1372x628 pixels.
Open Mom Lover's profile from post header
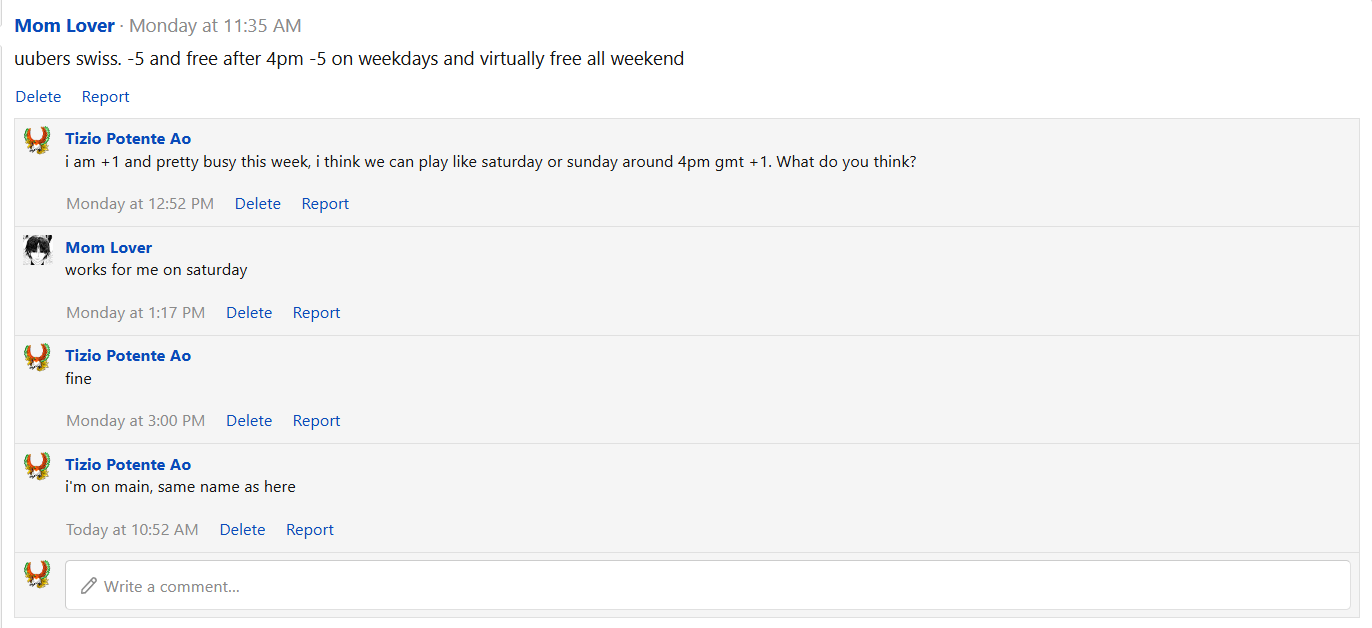pyautogui.click(x=64, y=26)
